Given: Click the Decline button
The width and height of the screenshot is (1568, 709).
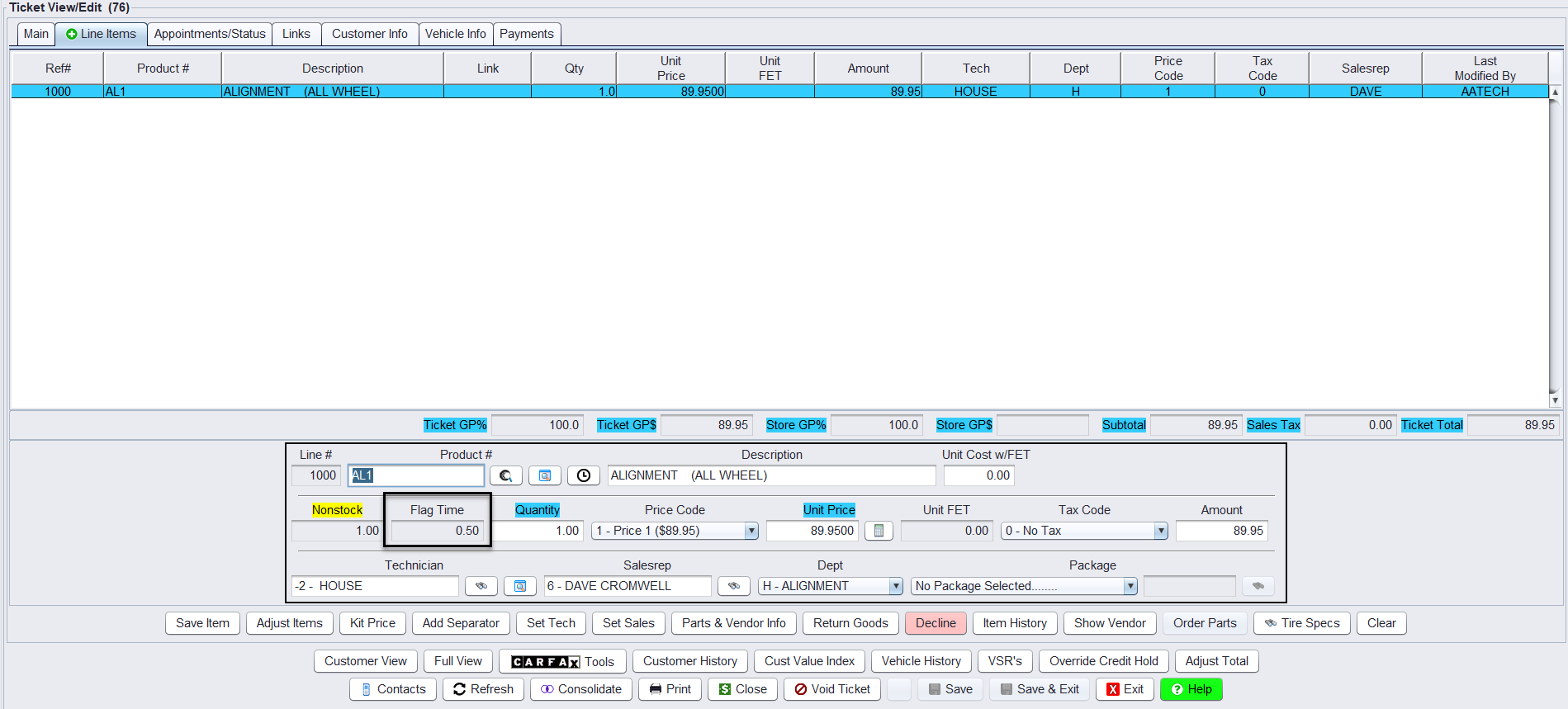Looking at the screenshot, I should (x=935, y=623).
